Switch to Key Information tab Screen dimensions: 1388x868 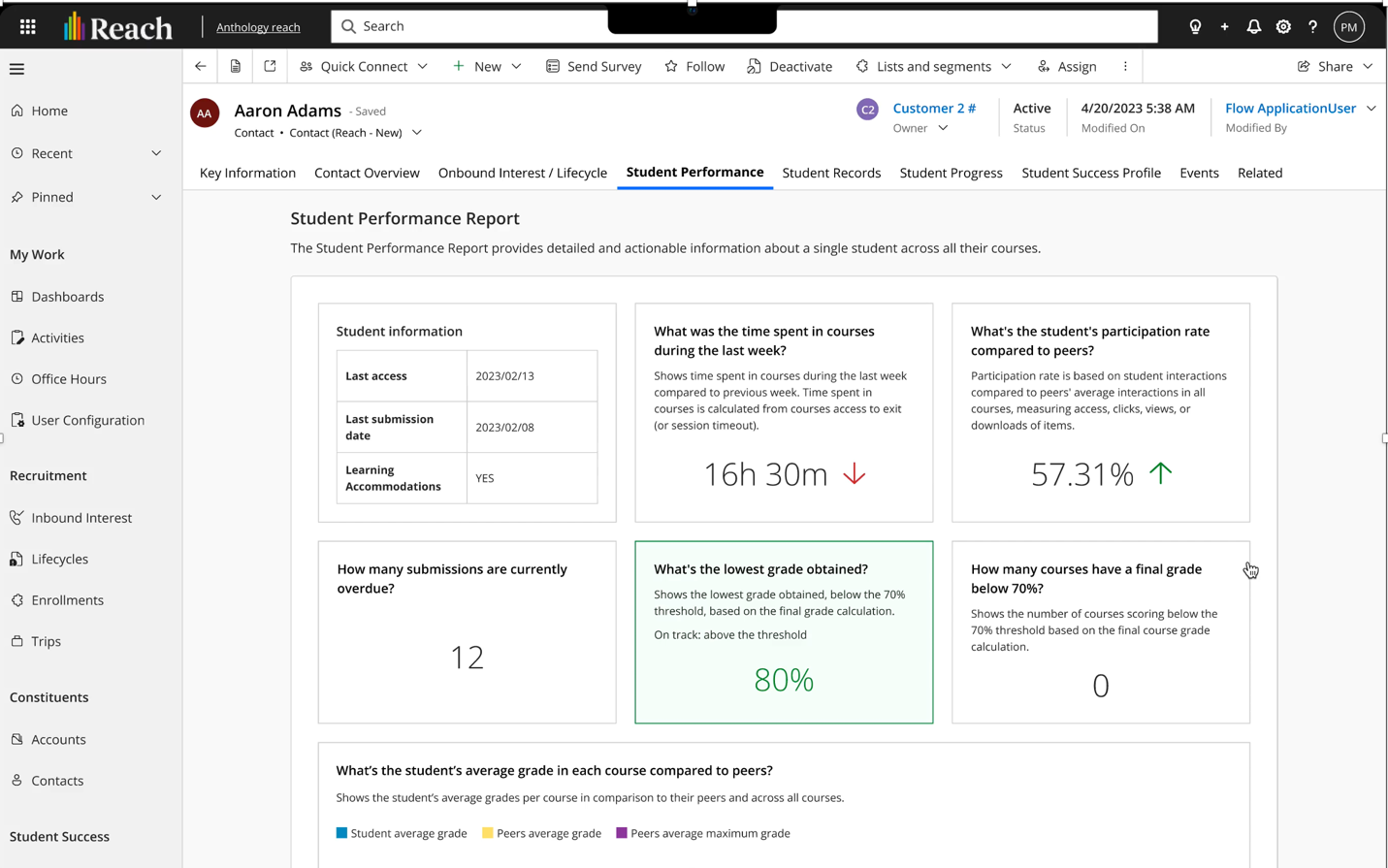pyautogui.click(x=247, y=173)
